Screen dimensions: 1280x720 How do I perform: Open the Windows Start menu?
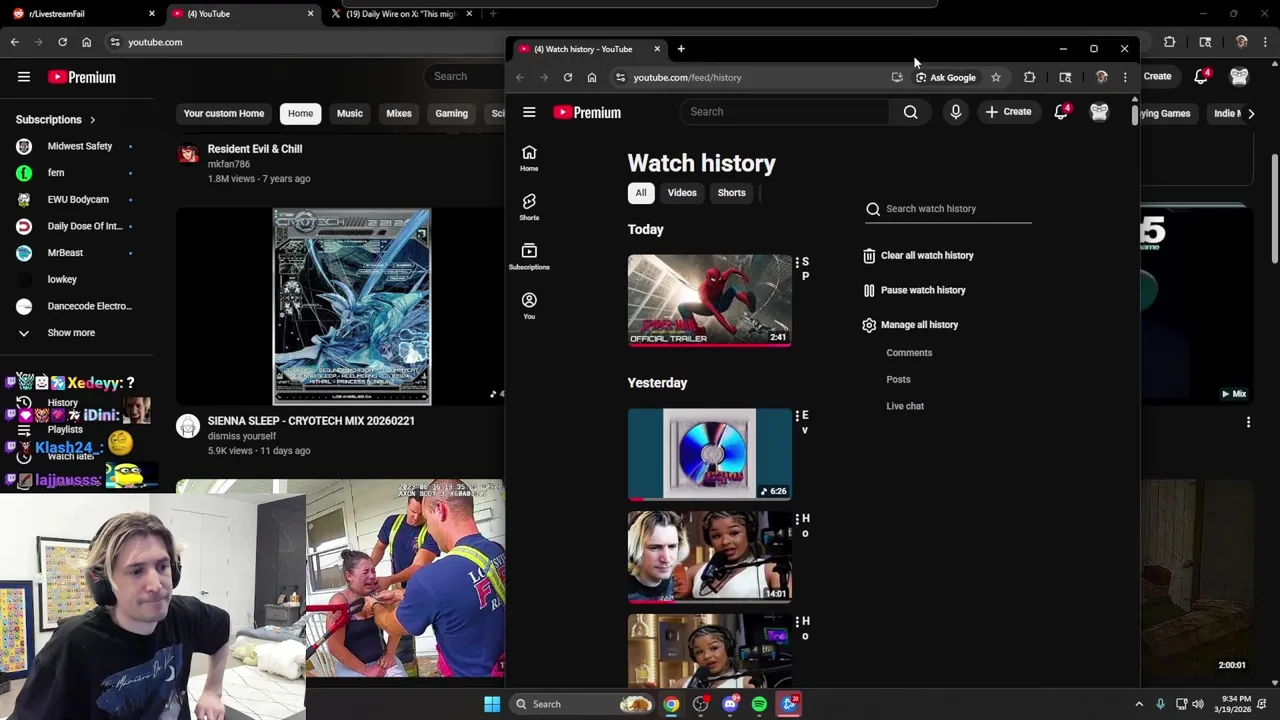point(492,704)
